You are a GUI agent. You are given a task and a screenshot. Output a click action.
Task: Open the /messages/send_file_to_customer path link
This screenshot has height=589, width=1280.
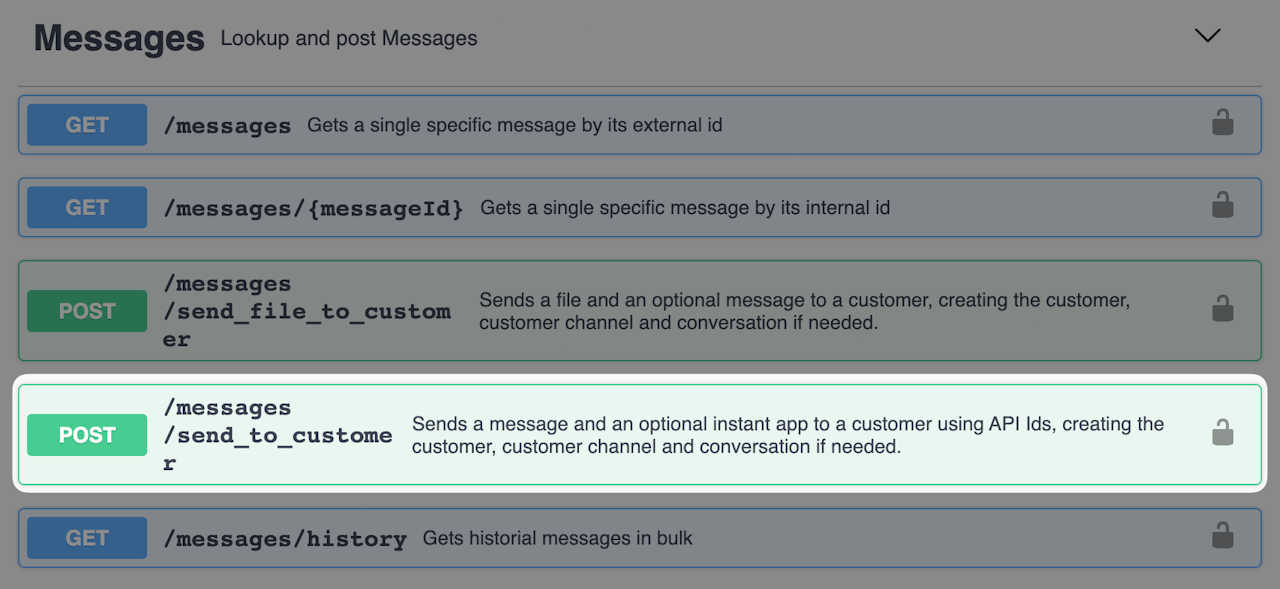[306, 311]
